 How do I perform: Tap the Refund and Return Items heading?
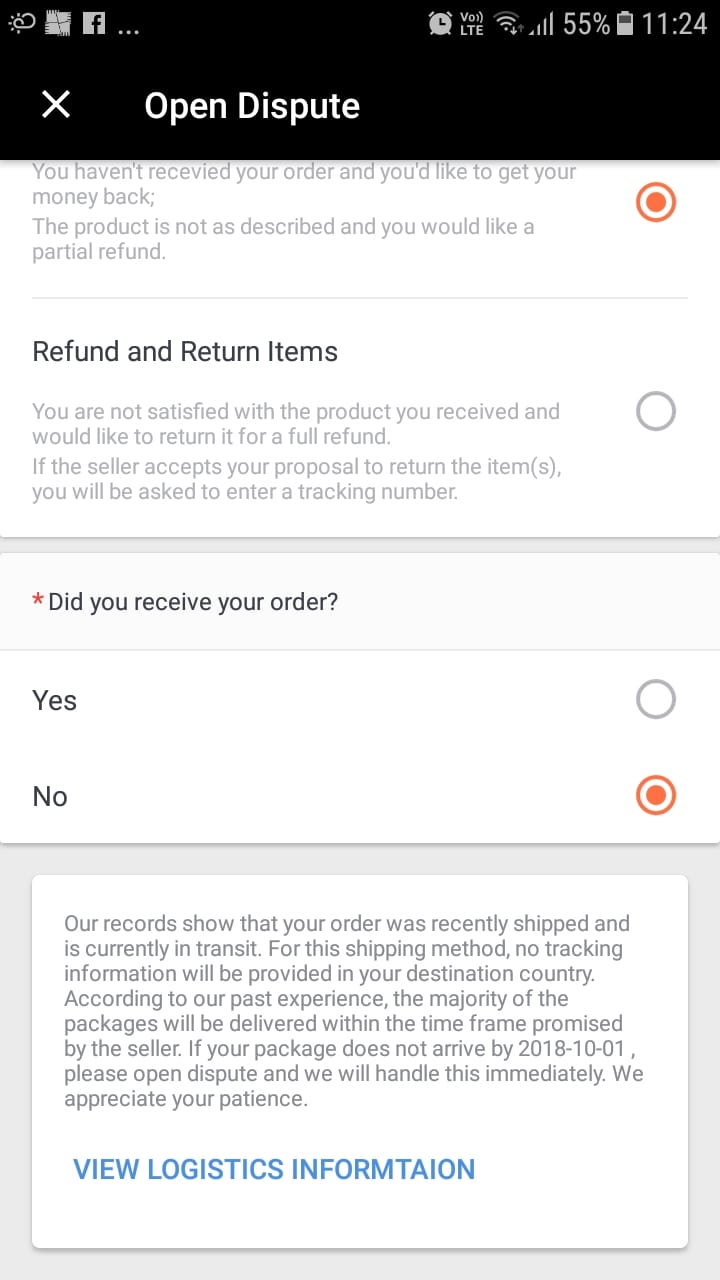point(185,352)
